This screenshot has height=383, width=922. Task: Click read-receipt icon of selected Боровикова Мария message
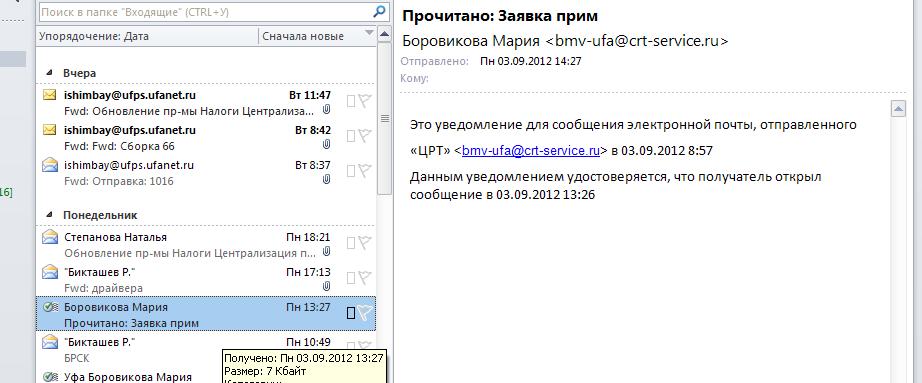coord(50,307)
